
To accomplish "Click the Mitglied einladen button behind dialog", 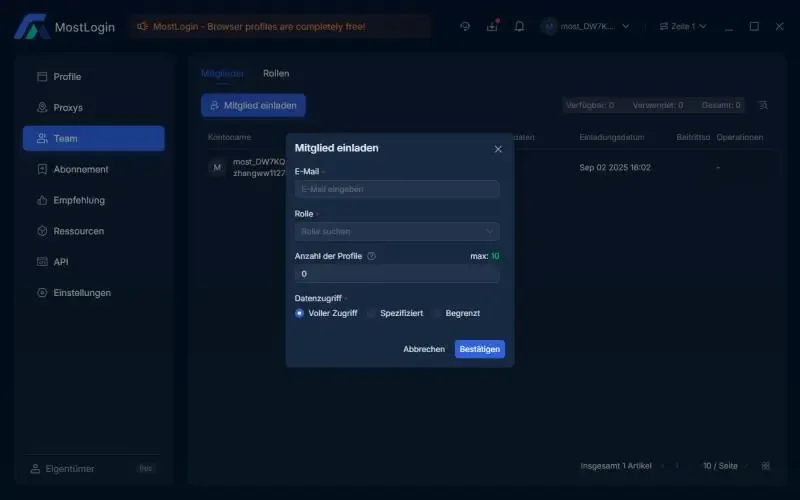I will click(254, 105).
